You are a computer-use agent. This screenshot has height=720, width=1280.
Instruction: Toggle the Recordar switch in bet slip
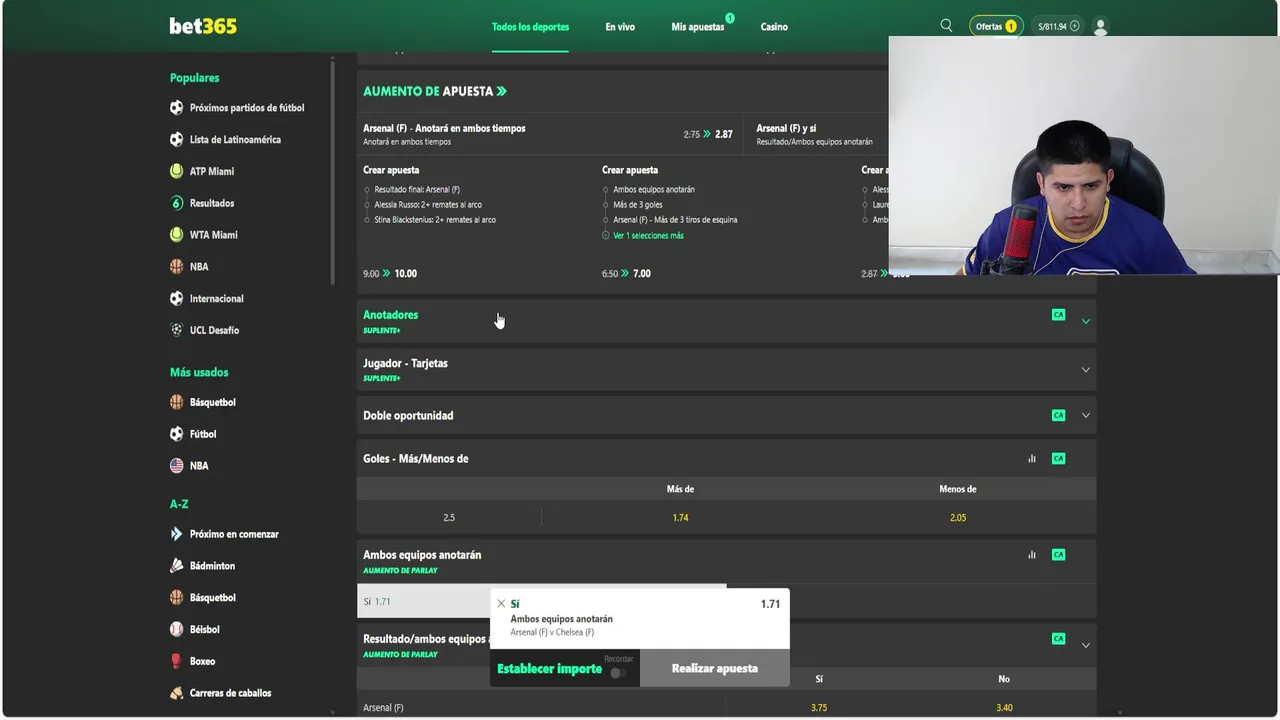point(619,673)
